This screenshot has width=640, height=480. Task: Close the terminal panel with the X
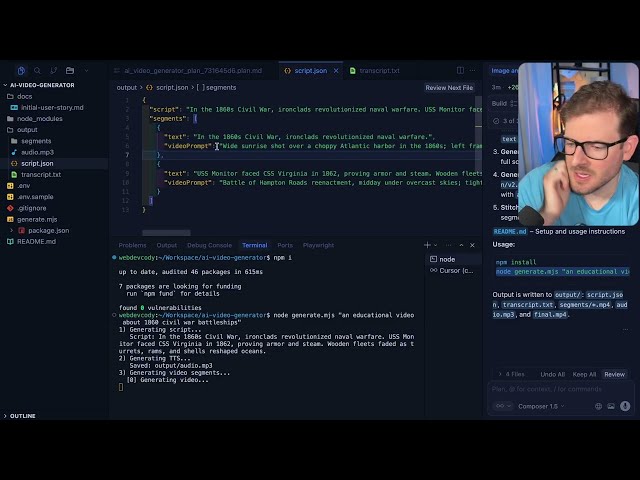[x=472, y=245]
